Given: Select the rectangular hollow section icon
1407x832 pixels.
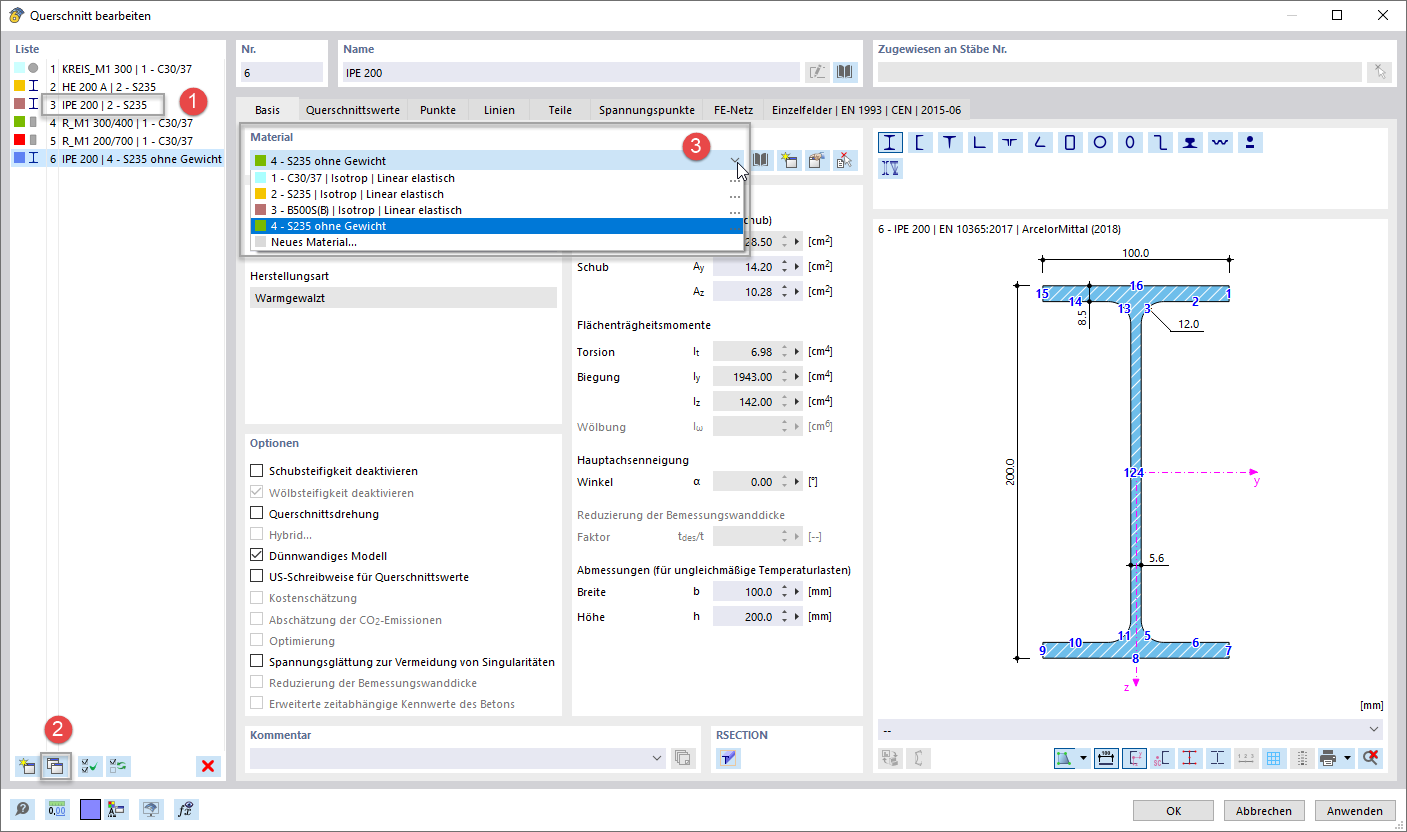Looking at the screenshot, I should [x=1070, y=142].
